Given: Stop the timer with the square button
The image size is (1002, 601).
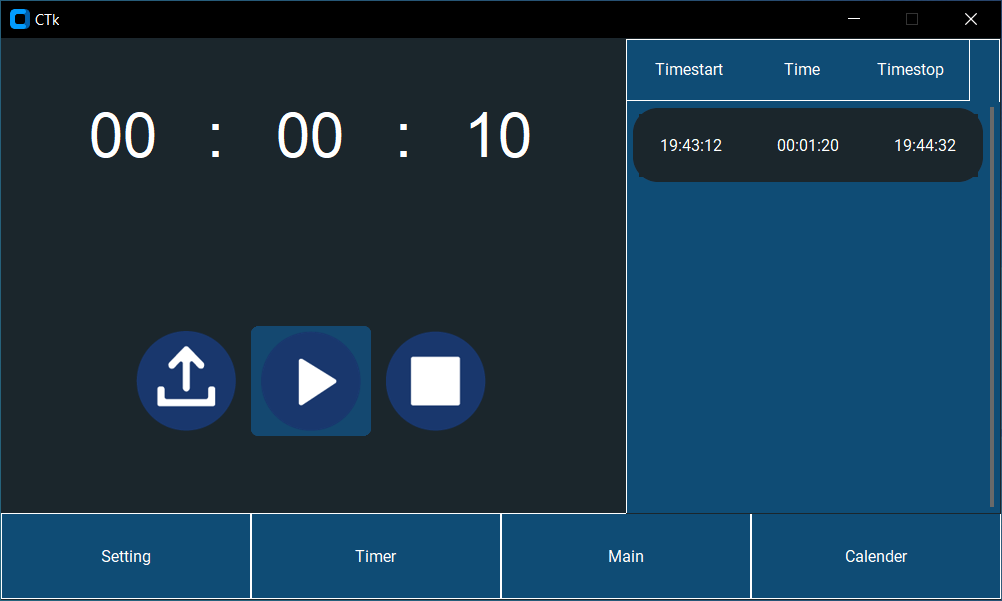Looking at the screenshot, I should (x=435, y=381).
